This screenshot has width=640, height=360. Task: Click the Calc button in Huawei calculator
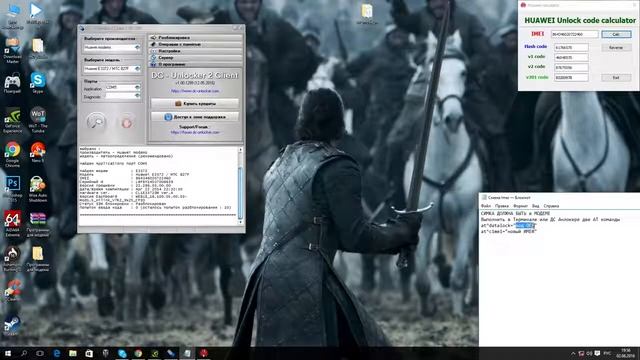tap(616, 34)
